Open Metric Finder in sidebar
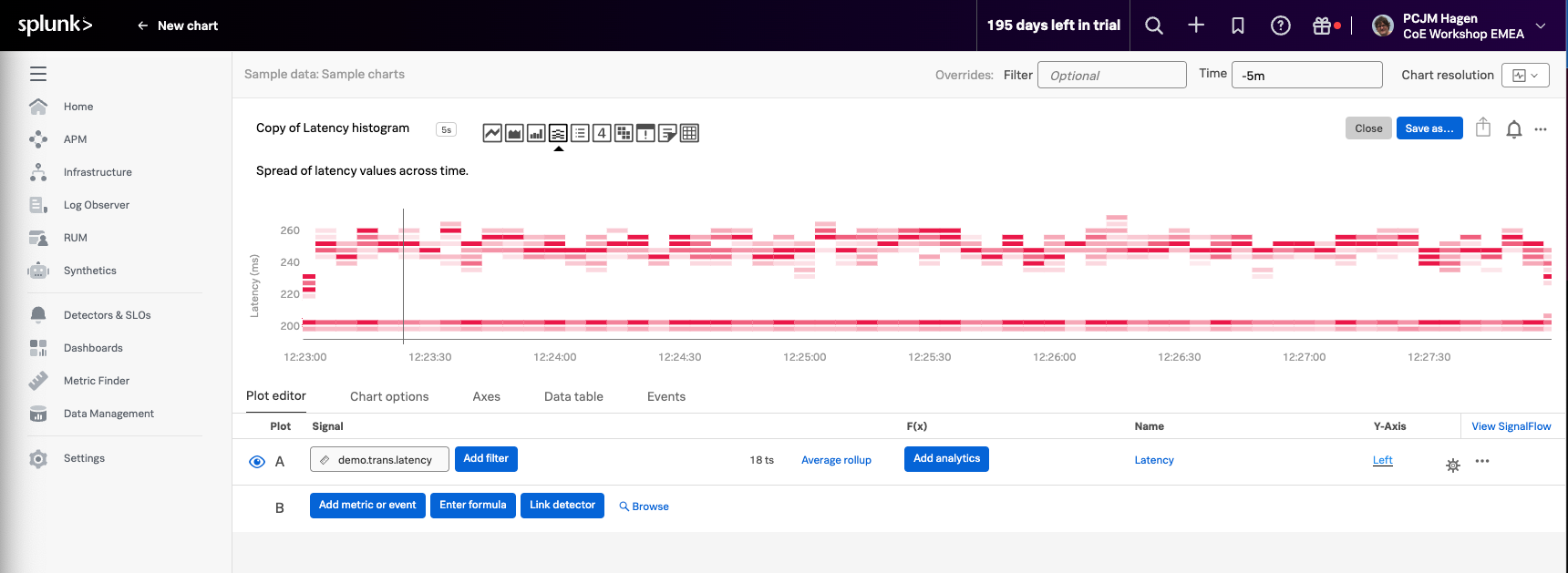The height and width of the screenshot is (573, 1568). (x=97, y=381)
